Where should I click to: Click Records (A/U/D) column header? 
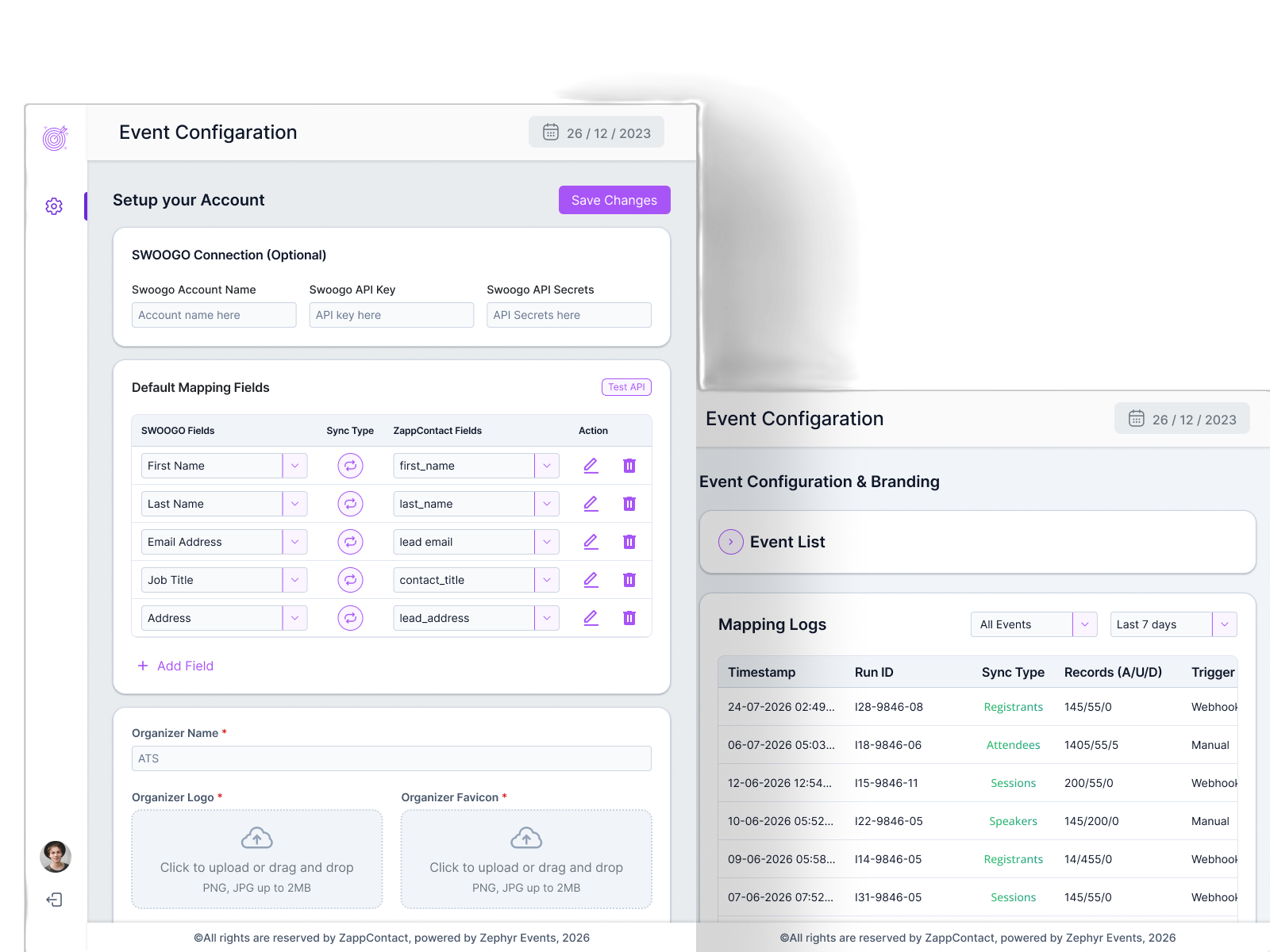tap(1113, 672)
